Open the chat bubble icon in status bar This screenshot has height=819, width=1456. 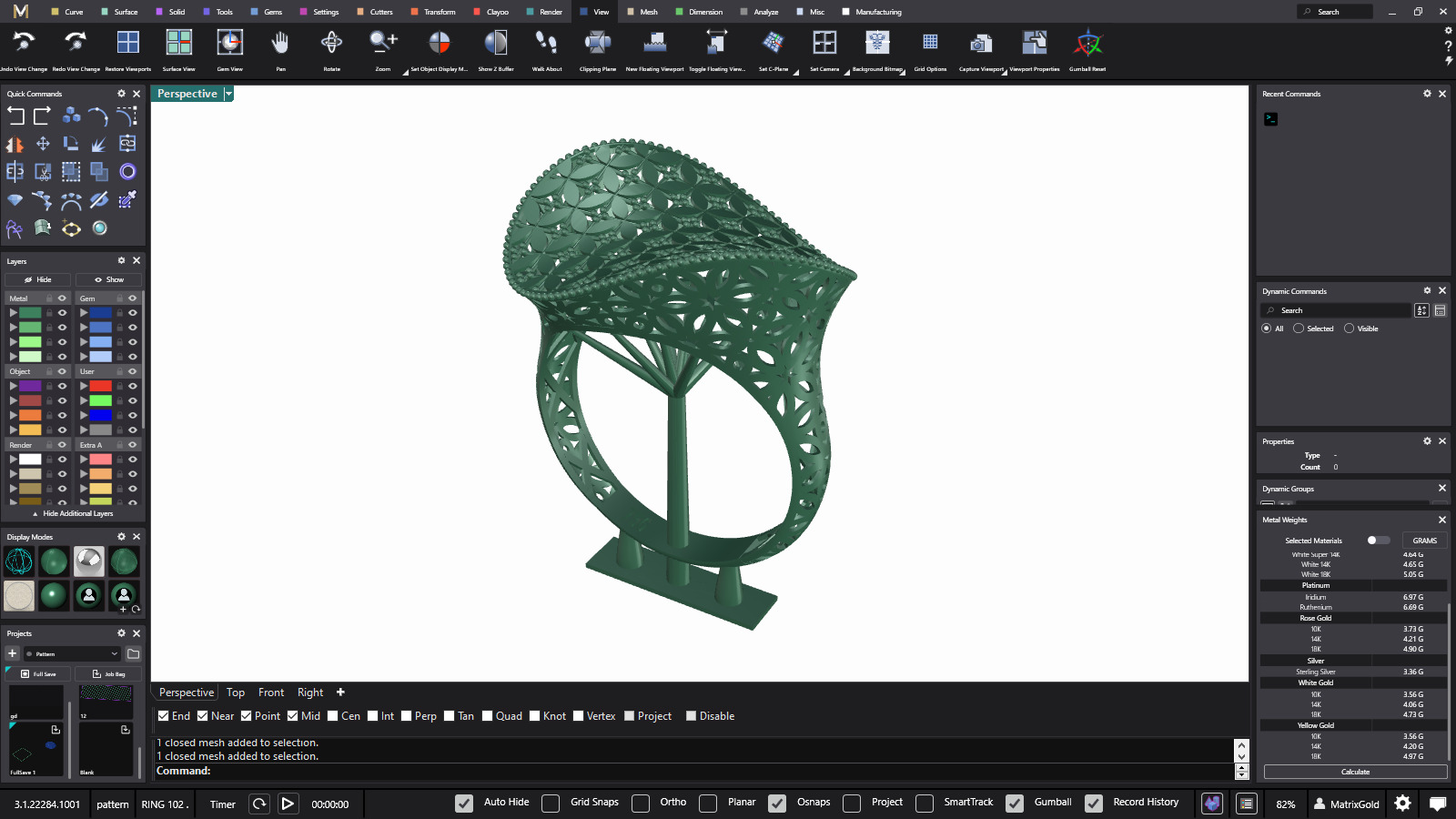pyautogui.click(x=1438, y=804)
